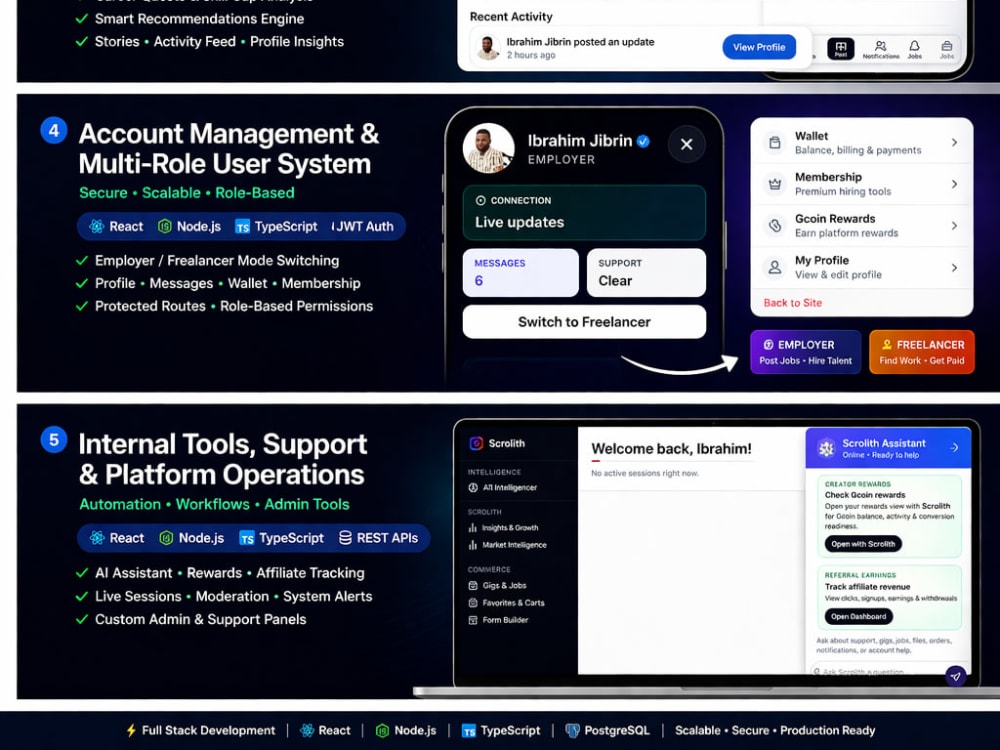Click the Node.js icon beside REST APIs
This screenshot has height=750, width=1000.
166,538
